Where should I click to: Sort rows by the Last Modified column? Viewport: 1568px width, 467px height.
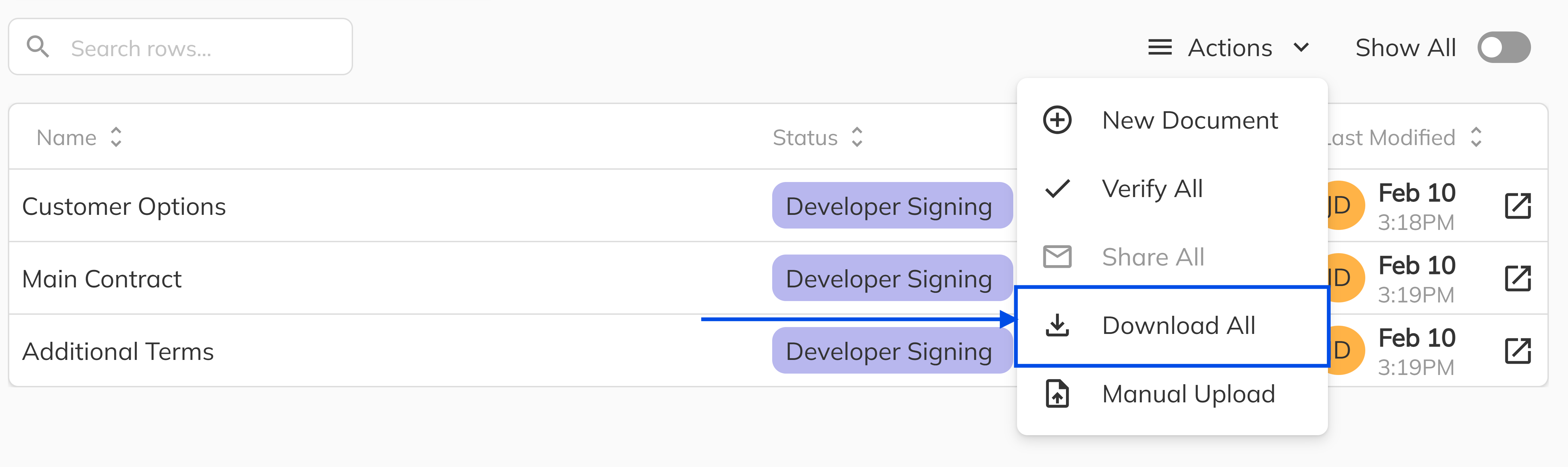pos(1476,138)
